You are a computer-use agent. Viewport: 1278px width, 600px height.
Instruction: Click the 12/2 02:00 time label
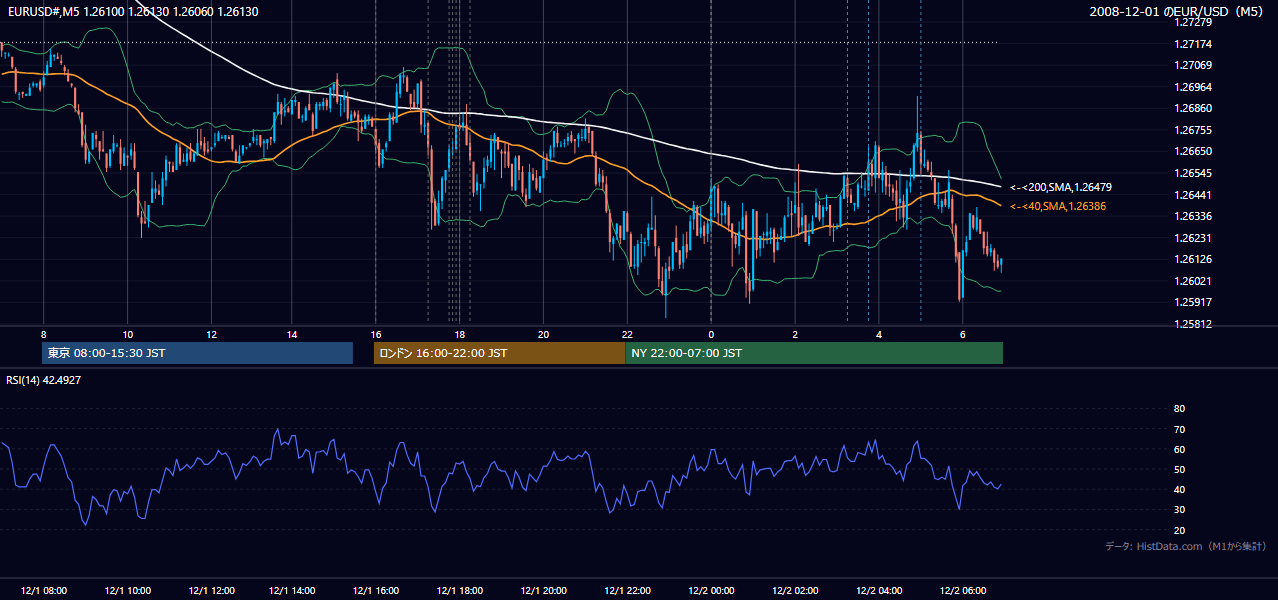[x=795, y=591]
